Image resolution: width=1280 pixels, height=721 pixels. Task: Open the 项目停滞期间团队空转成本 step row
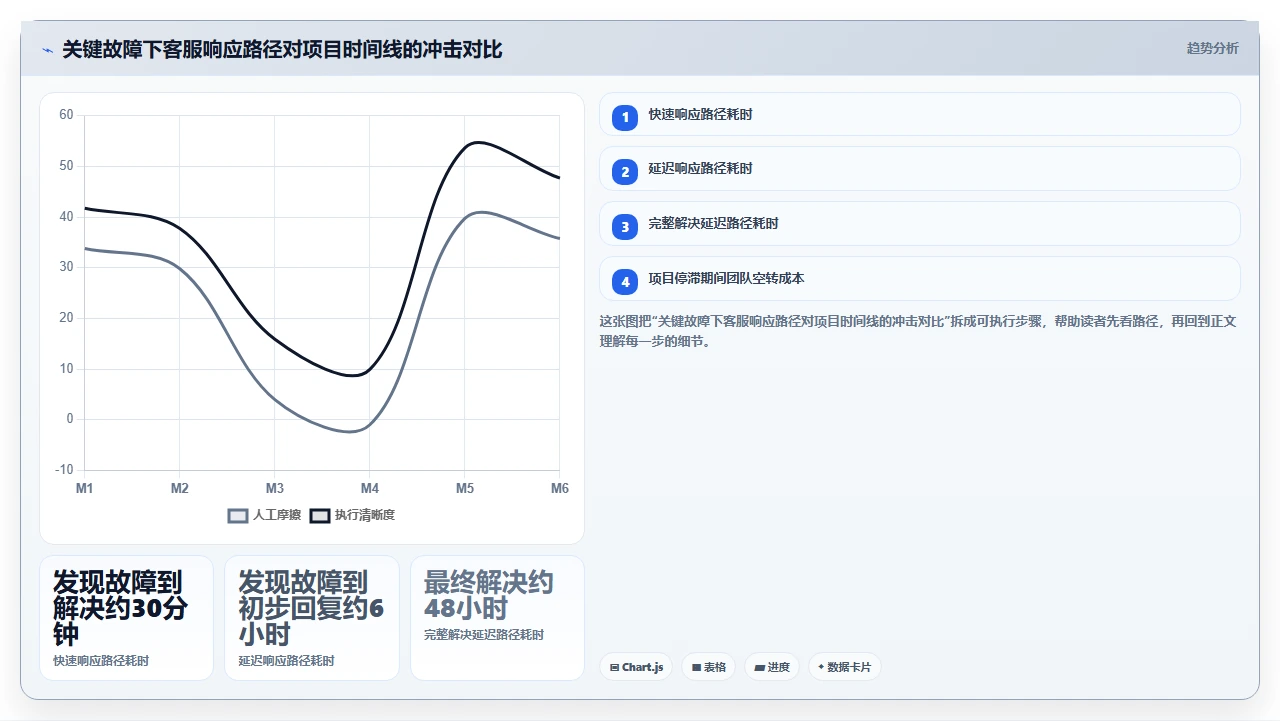click(x=920, y=279)
